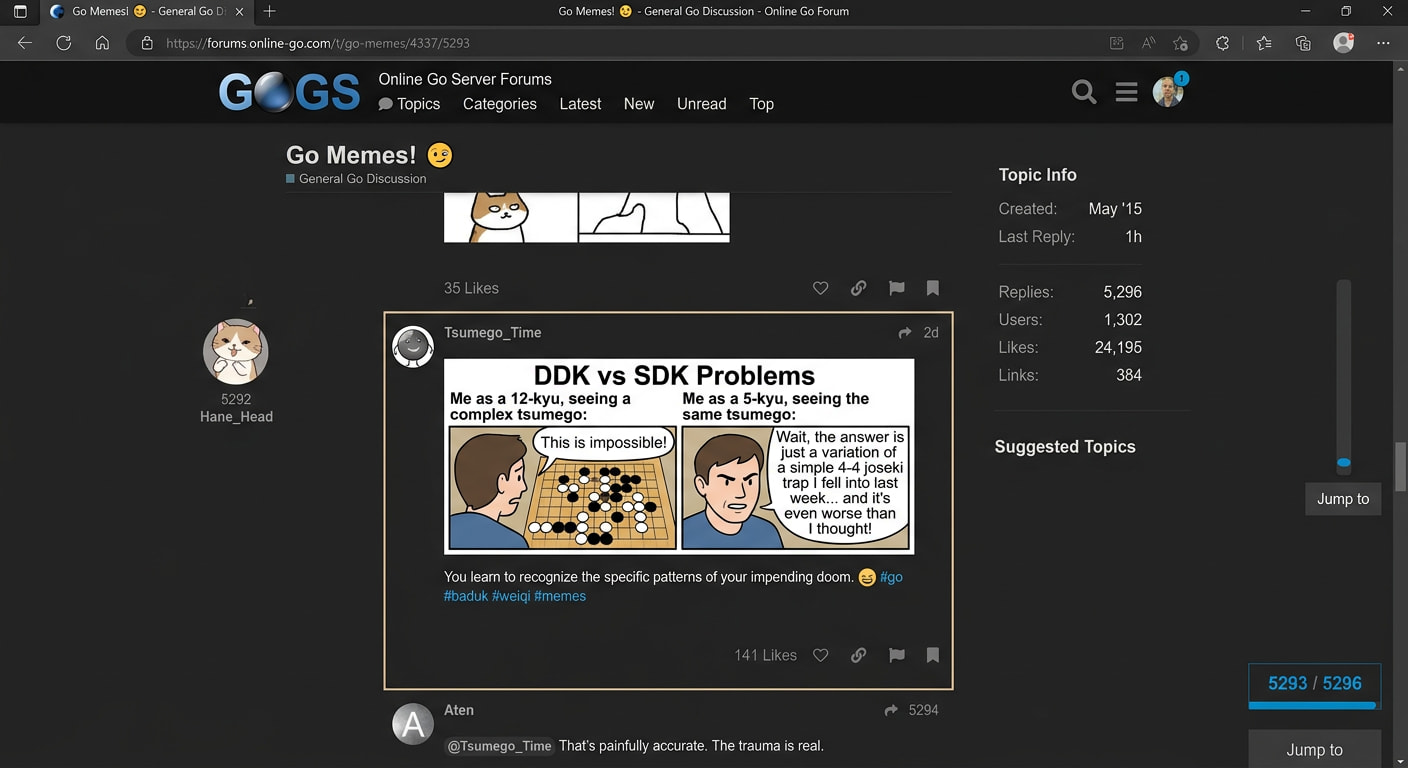Open the DDK vs SDK Problems meme image
The image size is (1408, 768).
679,456
